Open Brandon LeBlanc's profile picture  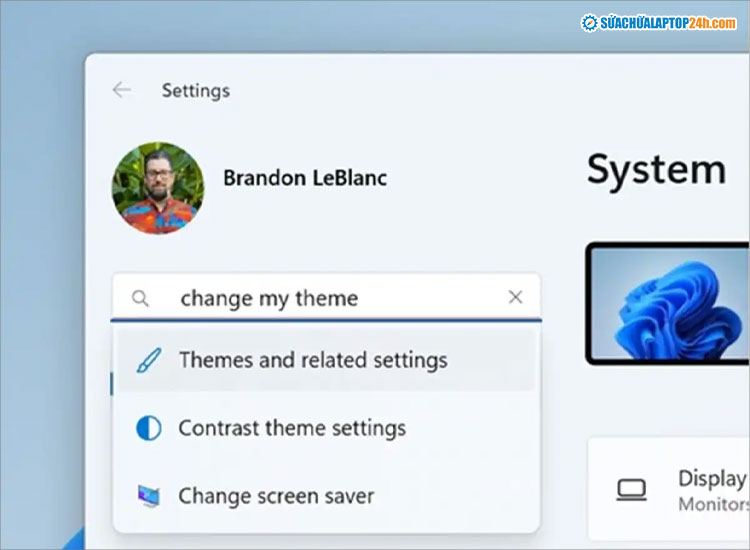coord(157,187)
